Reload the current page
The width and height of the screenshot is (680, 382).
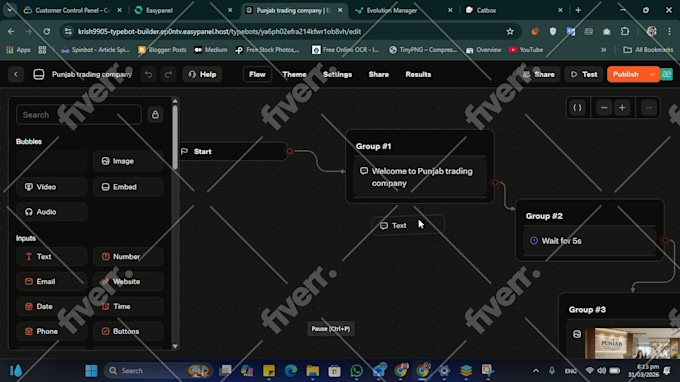pos(46,31)
